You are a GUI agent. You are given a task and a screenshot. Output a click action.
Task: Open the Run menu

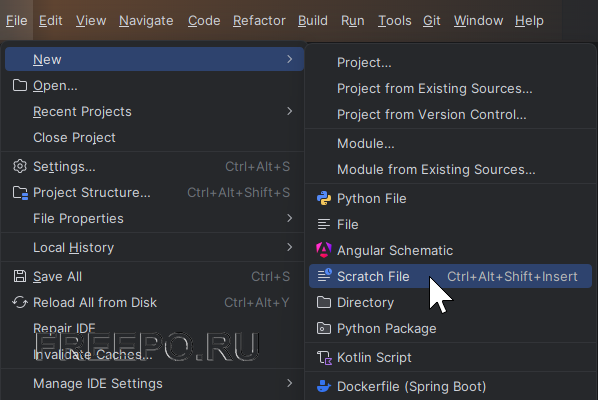click(353, 21)
